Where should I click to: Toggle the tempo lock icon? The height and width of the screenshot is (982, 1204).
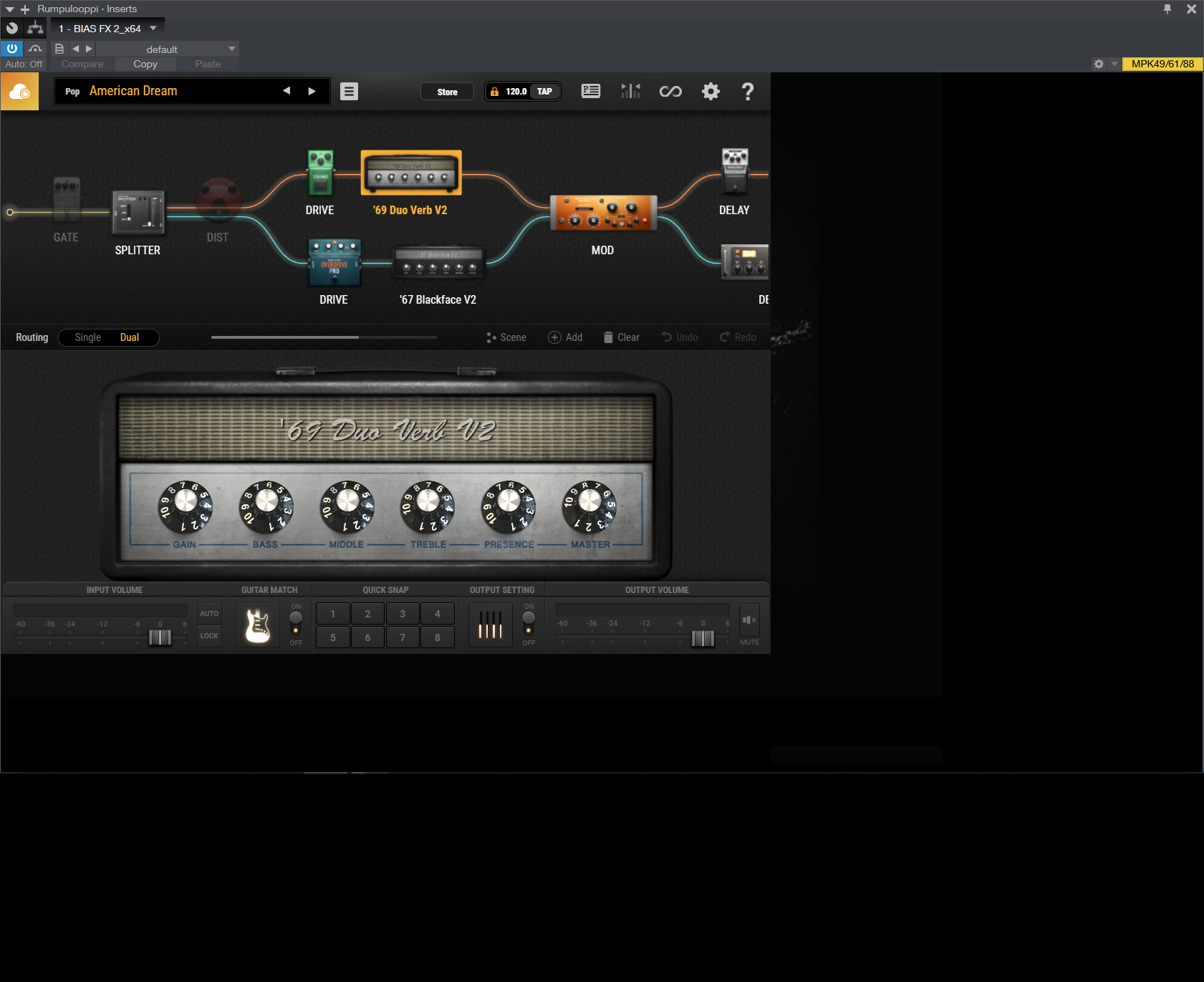(x=494, y=92)
